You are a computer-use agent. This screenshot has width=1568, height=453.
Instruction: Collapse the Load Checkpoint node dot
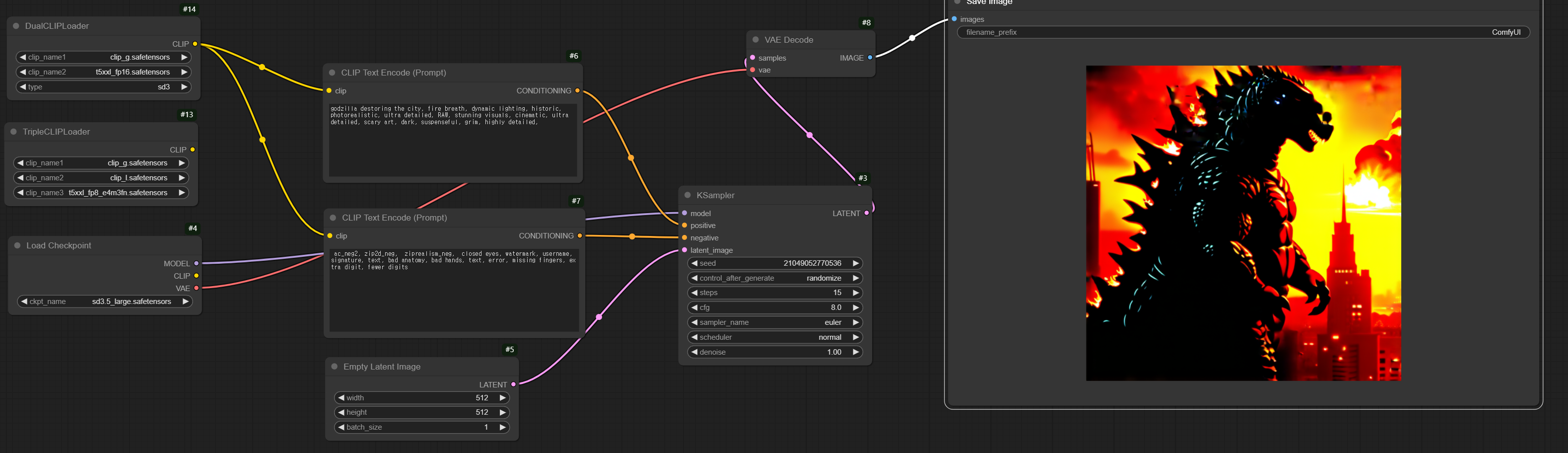coord(17,245)
